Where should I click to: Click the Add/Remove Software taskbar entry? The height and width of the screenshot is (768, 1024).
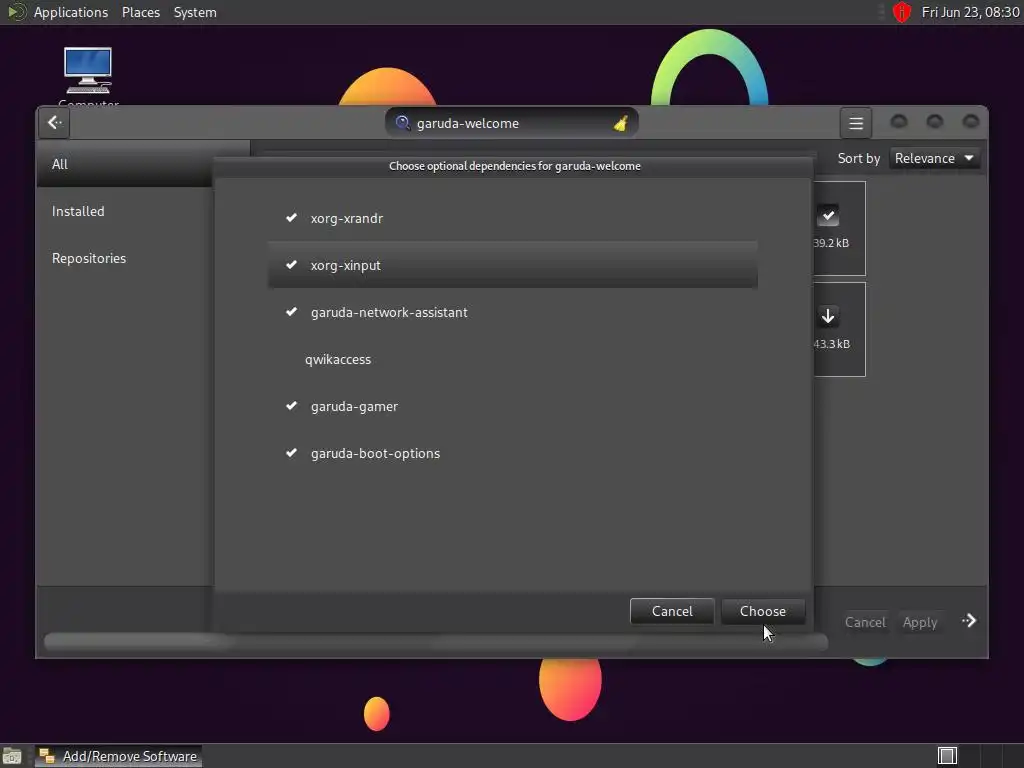[119, 756]
